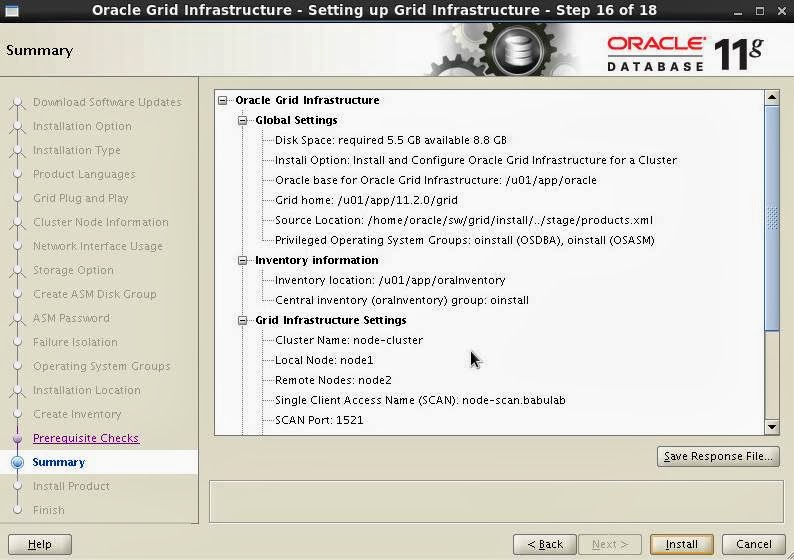794x560 pixels.
Task: Select the Inventory location row
Action: [390, 281]
